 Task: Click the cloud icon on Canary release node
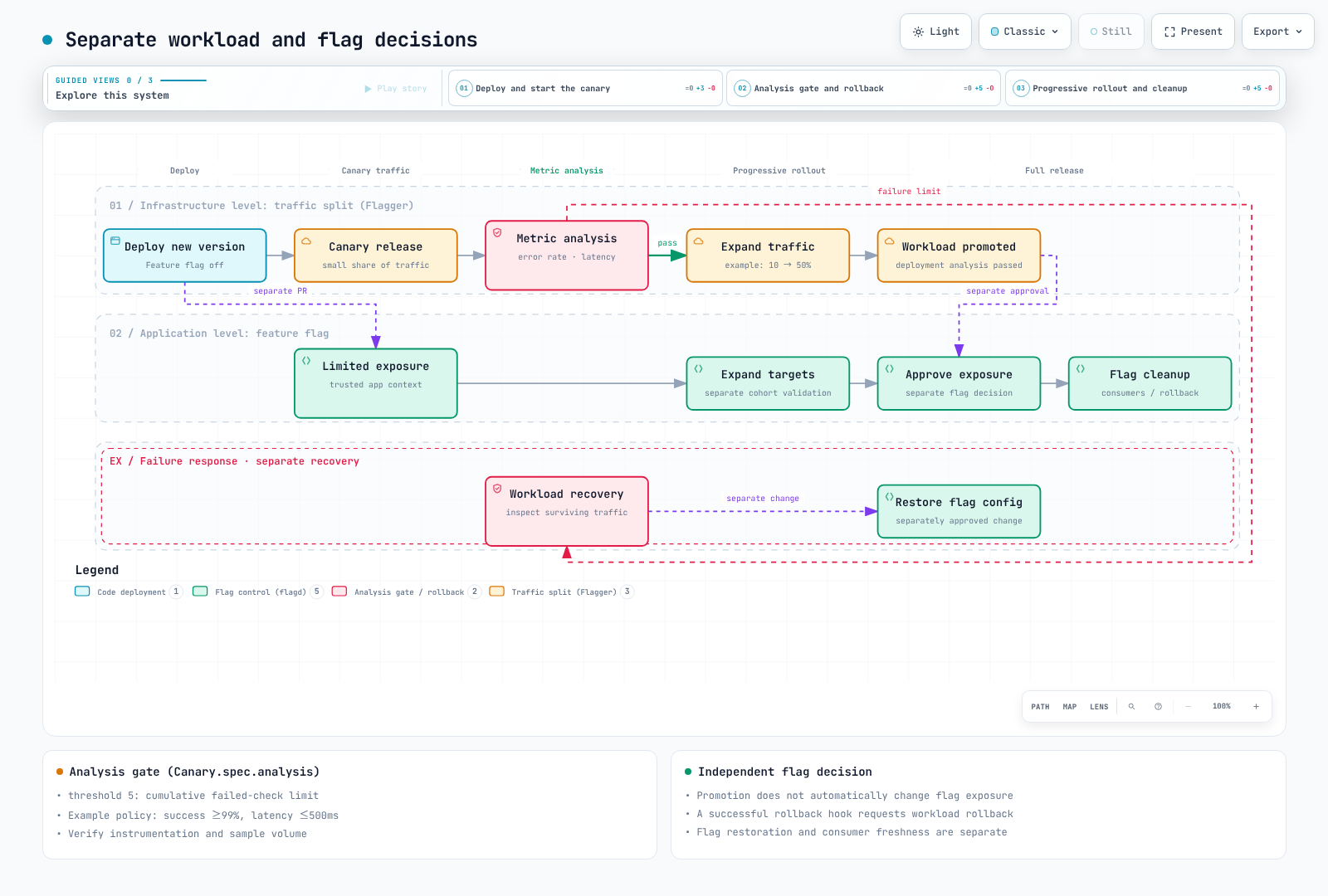306,241
